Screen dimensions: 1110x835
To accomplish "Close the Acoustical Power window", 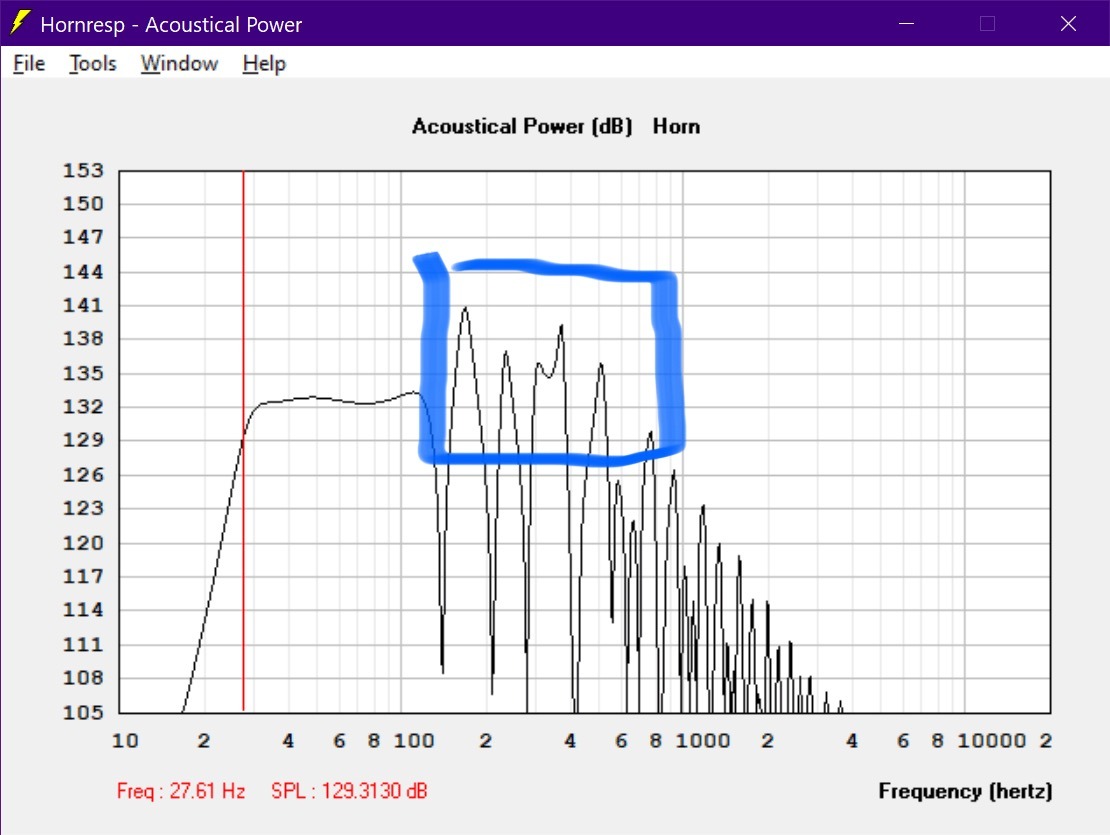I will pos(1068,23).
